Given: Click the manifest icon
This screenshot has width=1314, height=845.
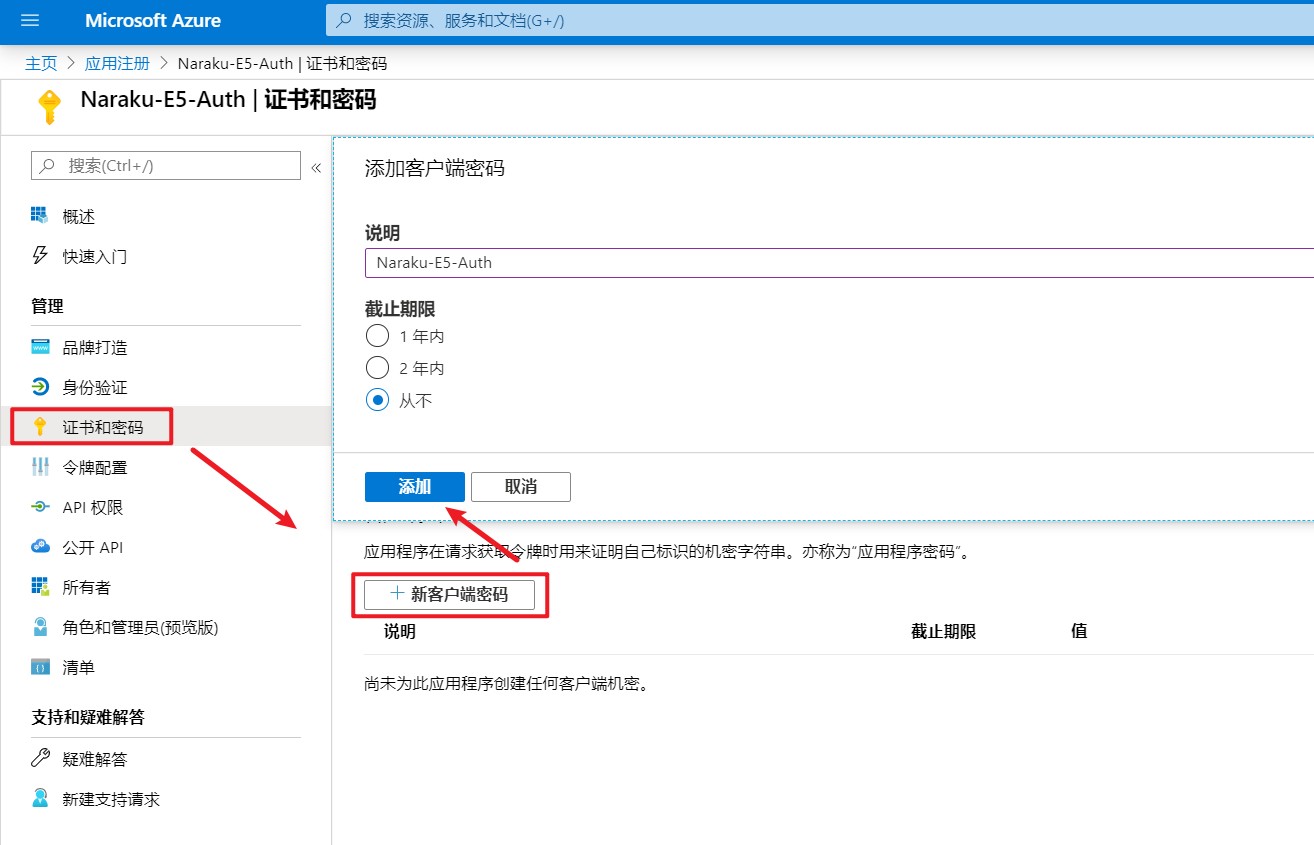Looking at the screenshot, I should pyautogui.click(x=40, y=667).
